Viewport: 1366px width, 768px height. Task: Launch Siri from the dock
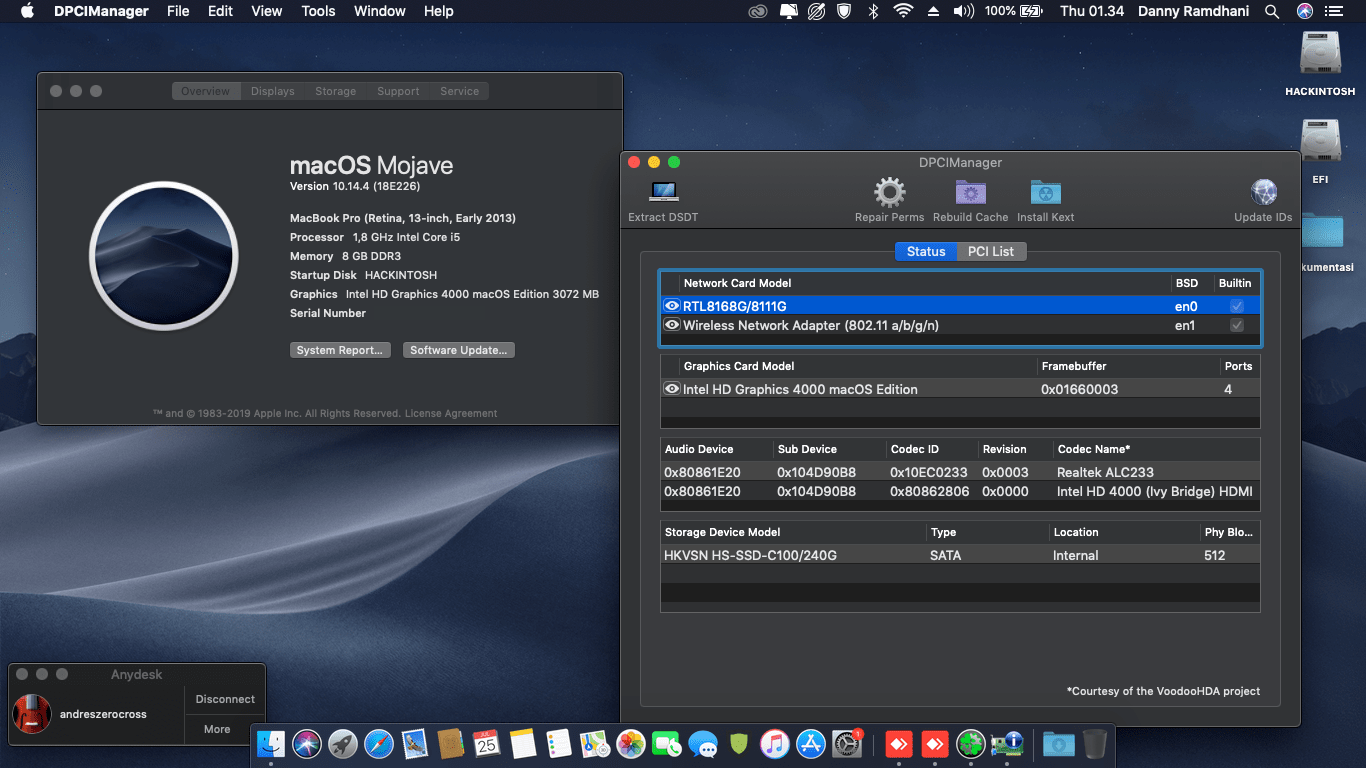[x=307, y=743]
